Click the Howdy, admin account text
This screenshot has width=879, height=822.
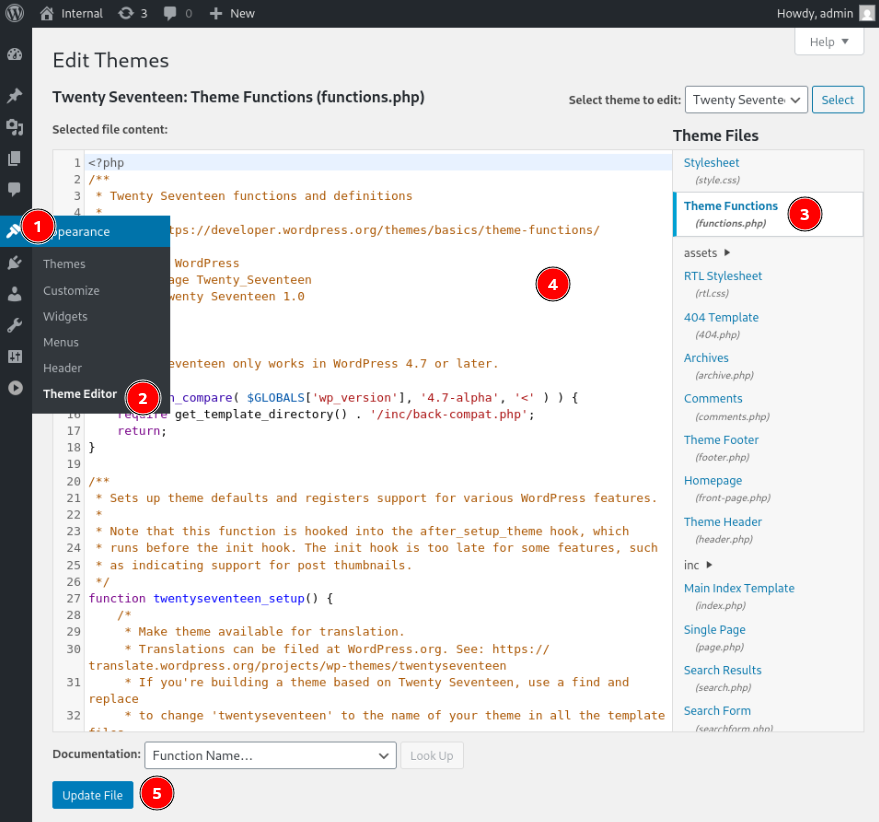pyautogui.click(x=815, y=13)
